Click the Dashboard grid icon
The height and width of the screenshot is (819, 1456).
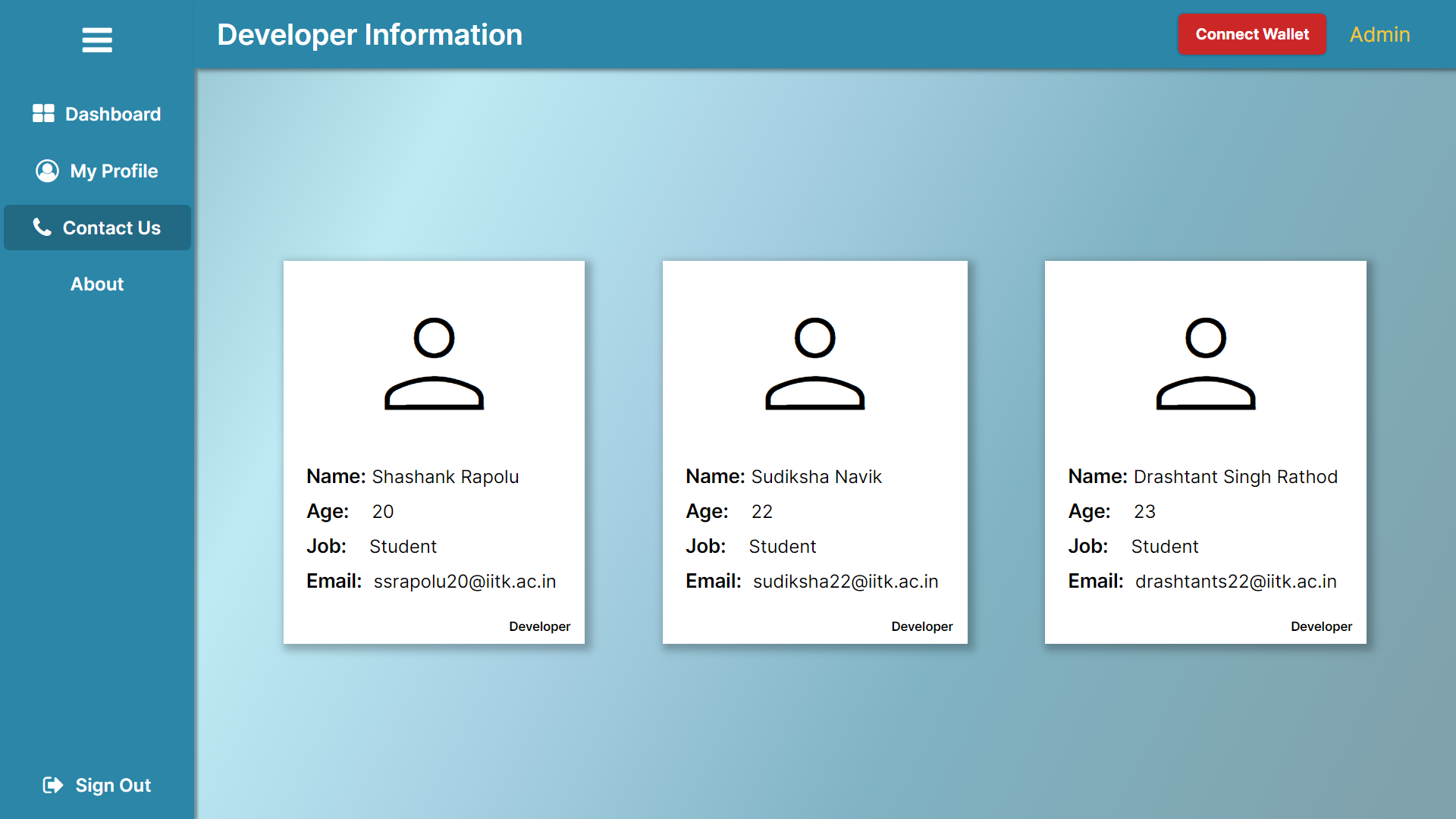coord(43,114)
